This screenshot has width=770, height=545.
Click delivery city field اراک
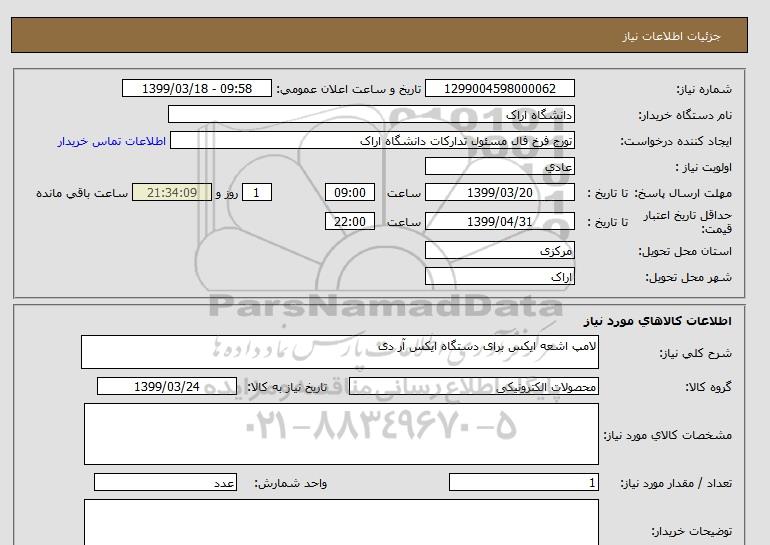pos(499,276)
